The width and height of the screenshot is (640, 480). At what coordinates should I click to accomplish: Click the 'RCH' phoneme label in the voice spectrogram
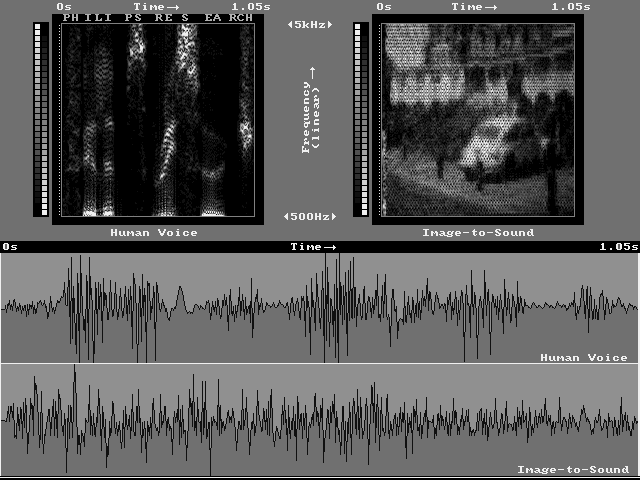pos(240,18)
